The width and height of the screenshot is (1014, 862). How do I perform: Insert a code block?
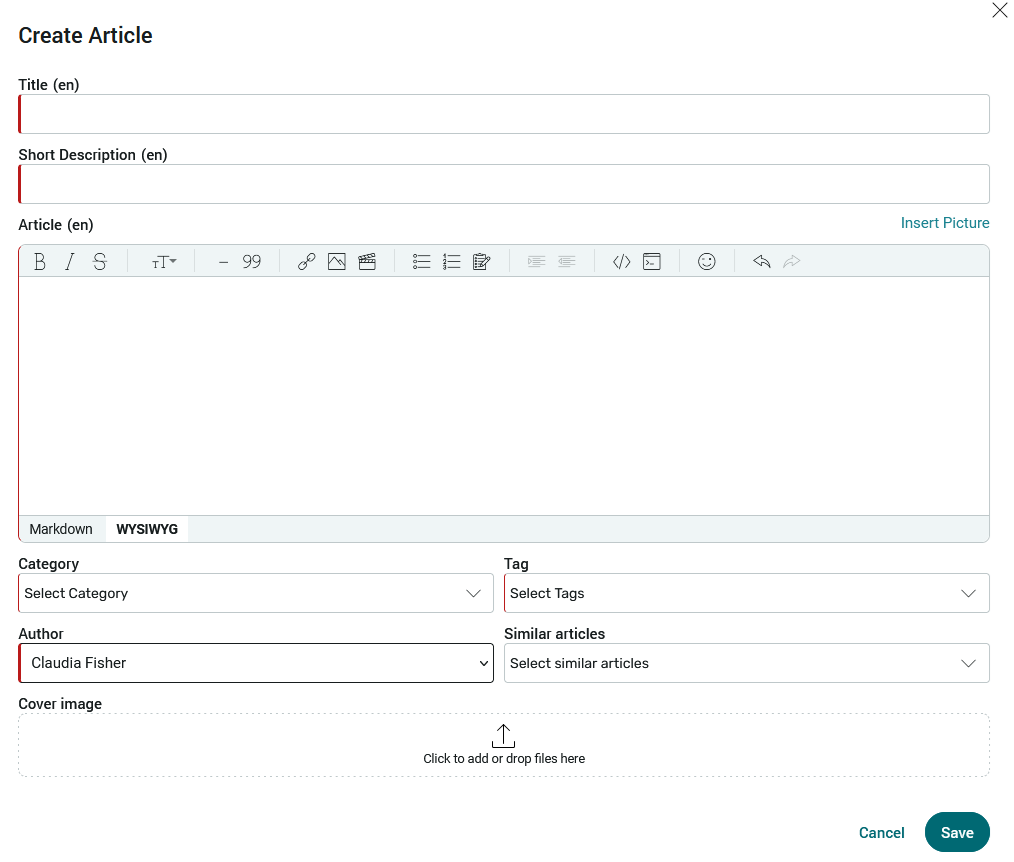coord(652,261)
